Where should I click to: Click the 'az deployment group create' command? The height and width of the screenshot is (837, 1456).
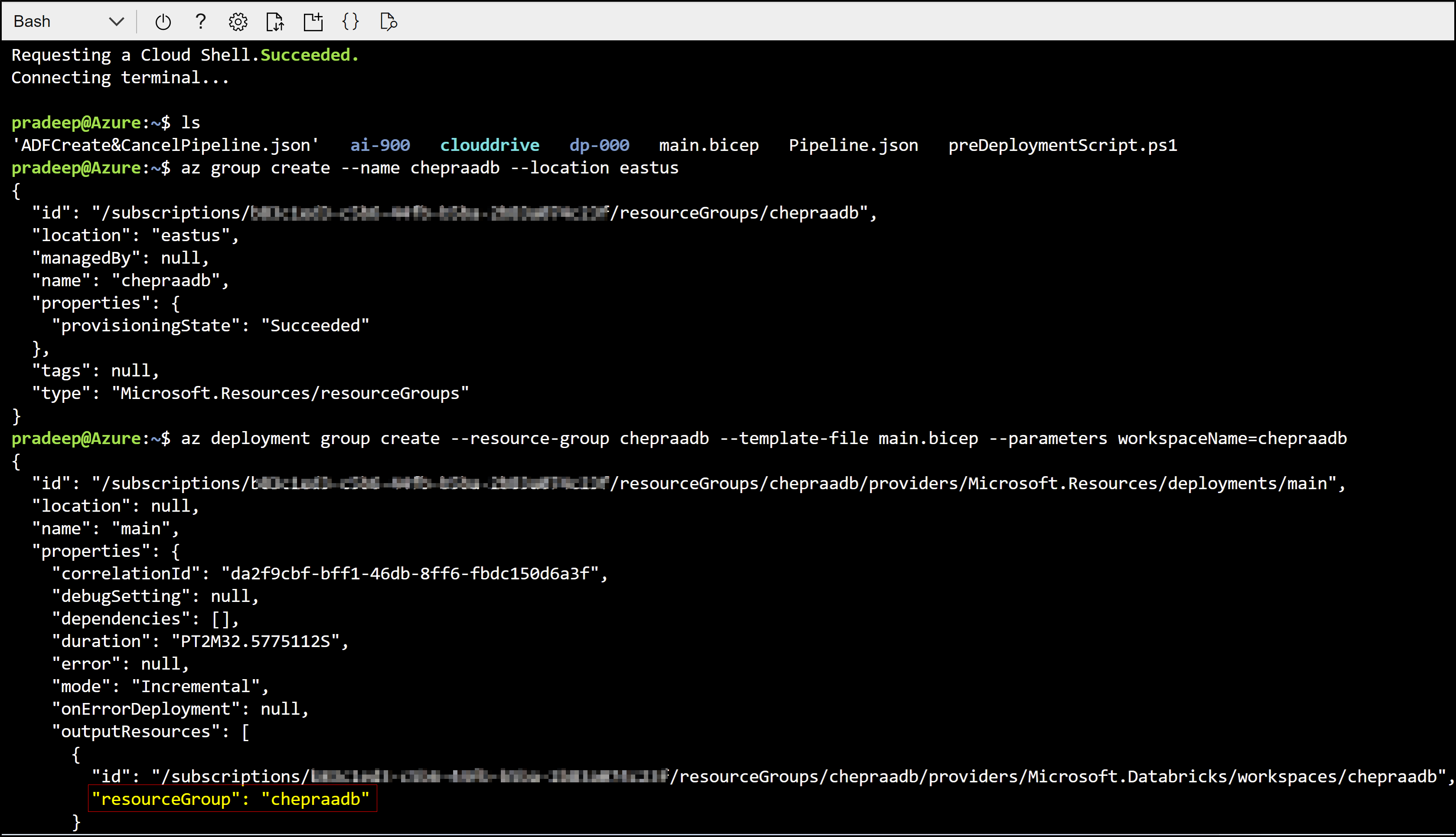(x=764, y=438)
